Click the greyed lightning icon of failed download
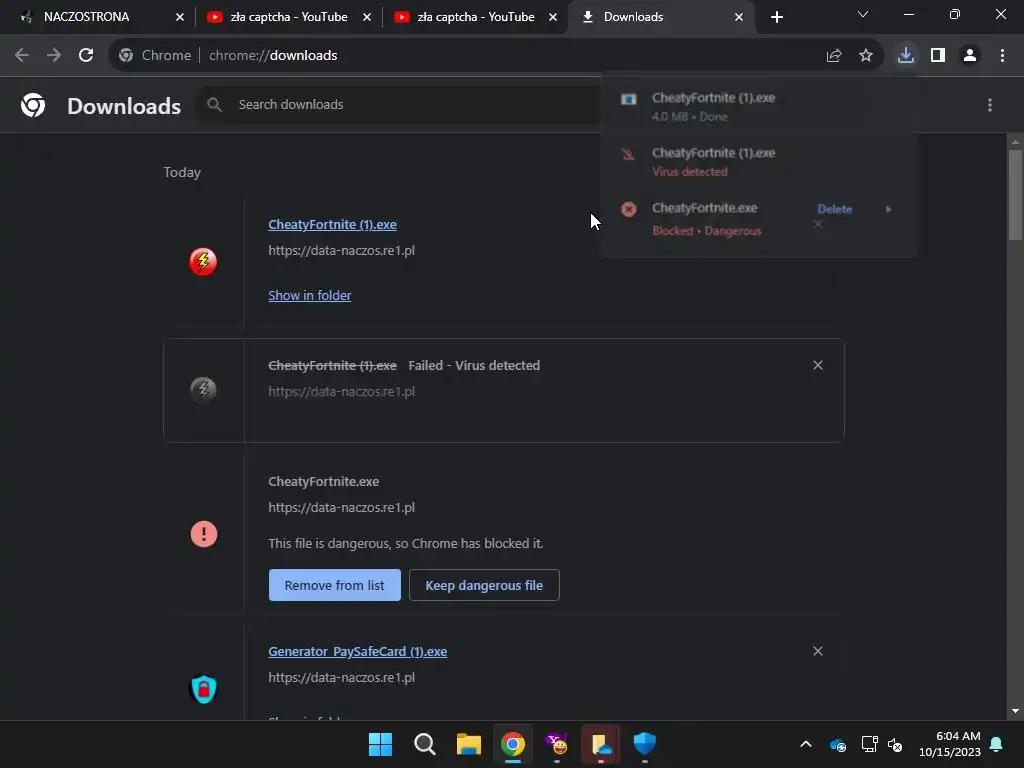Image resolution: width=1024 pixels, height=768 pixels. click(x=203, y=390)
